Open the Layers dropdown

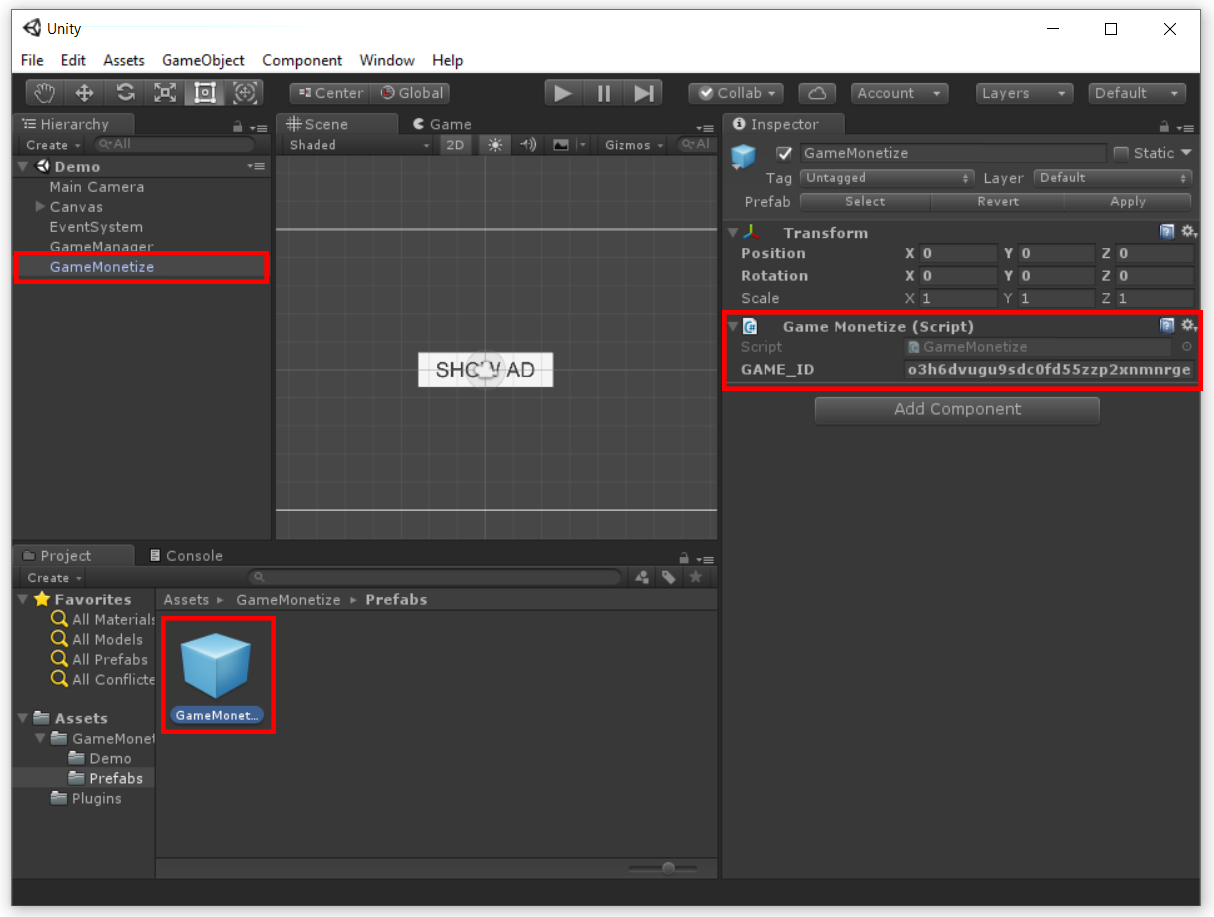[x=1024, y=93]
